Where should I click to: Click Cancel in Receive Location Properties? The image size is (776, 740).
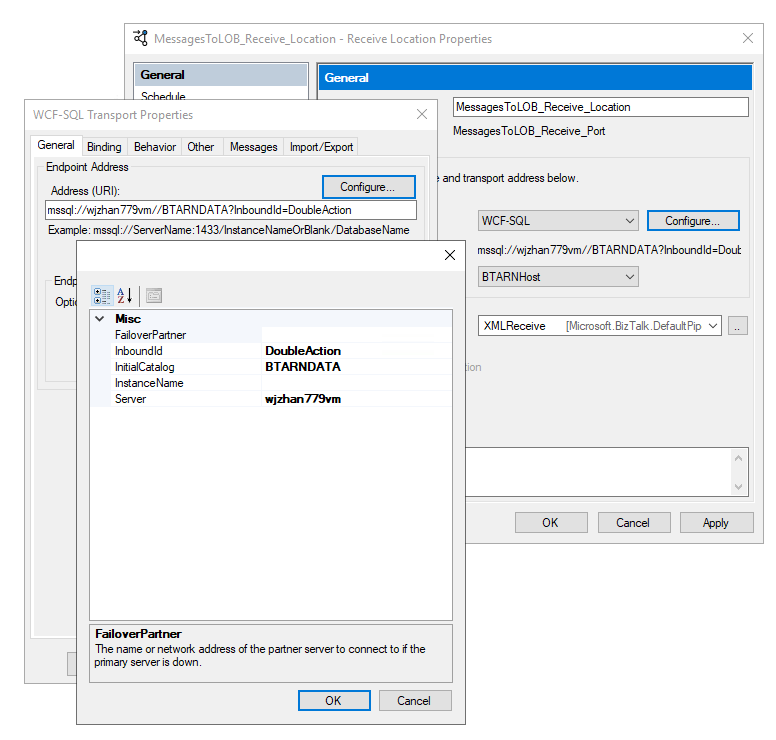tap(634, 523)
